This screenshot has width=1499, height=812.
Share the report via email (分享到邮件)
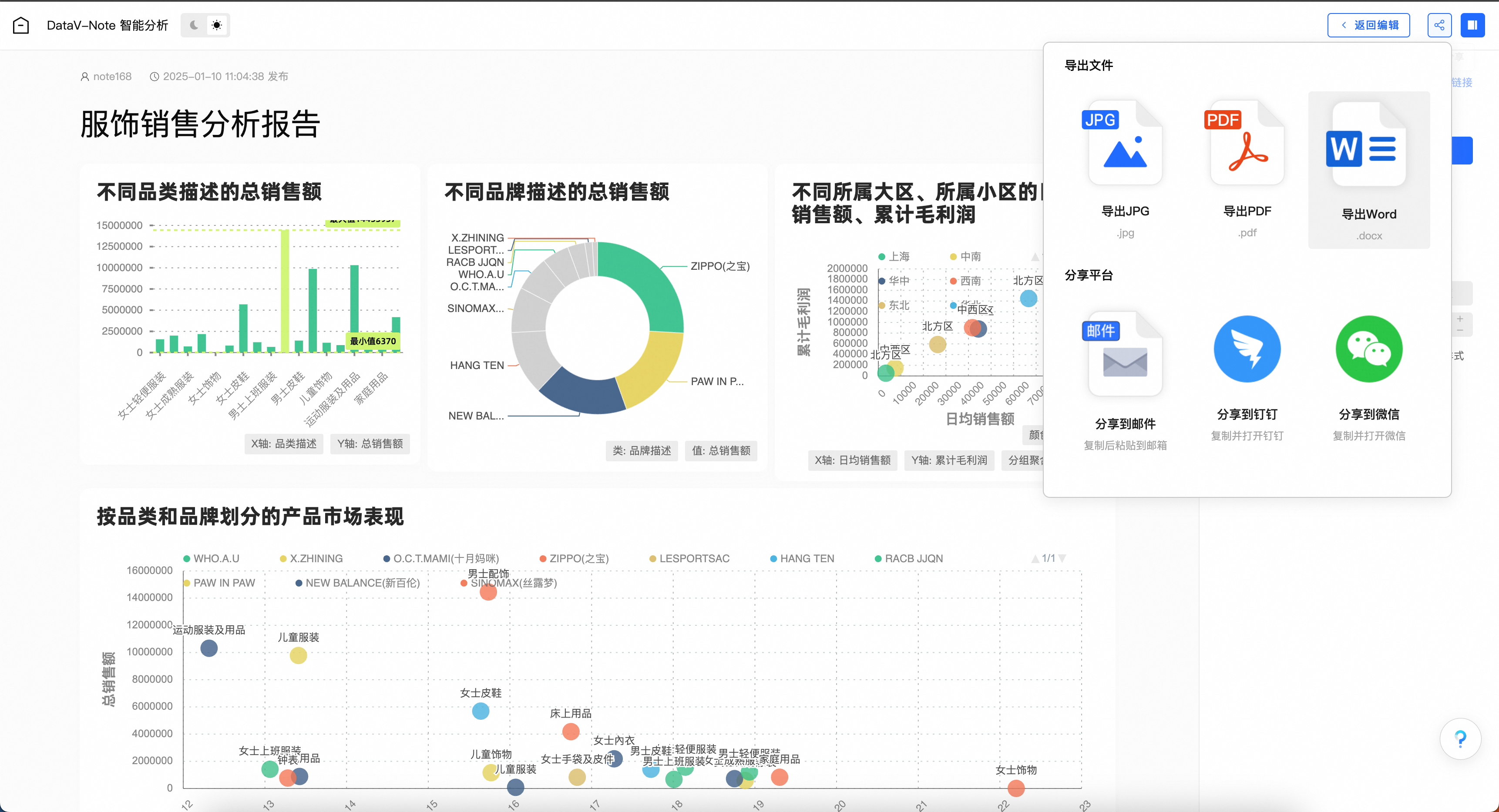(x=1124, y=372)
